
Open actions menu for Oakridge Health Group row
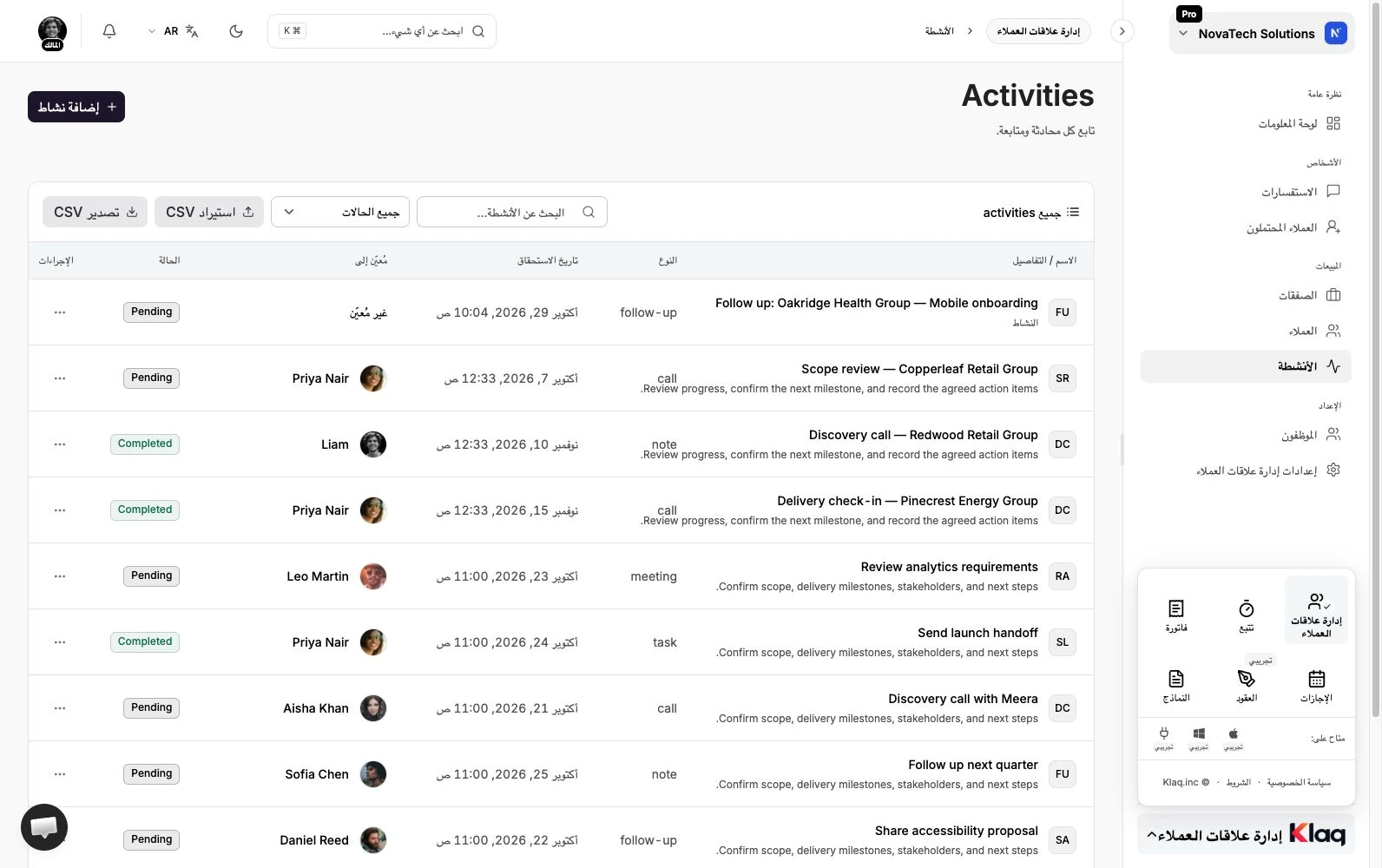point(60,312)
